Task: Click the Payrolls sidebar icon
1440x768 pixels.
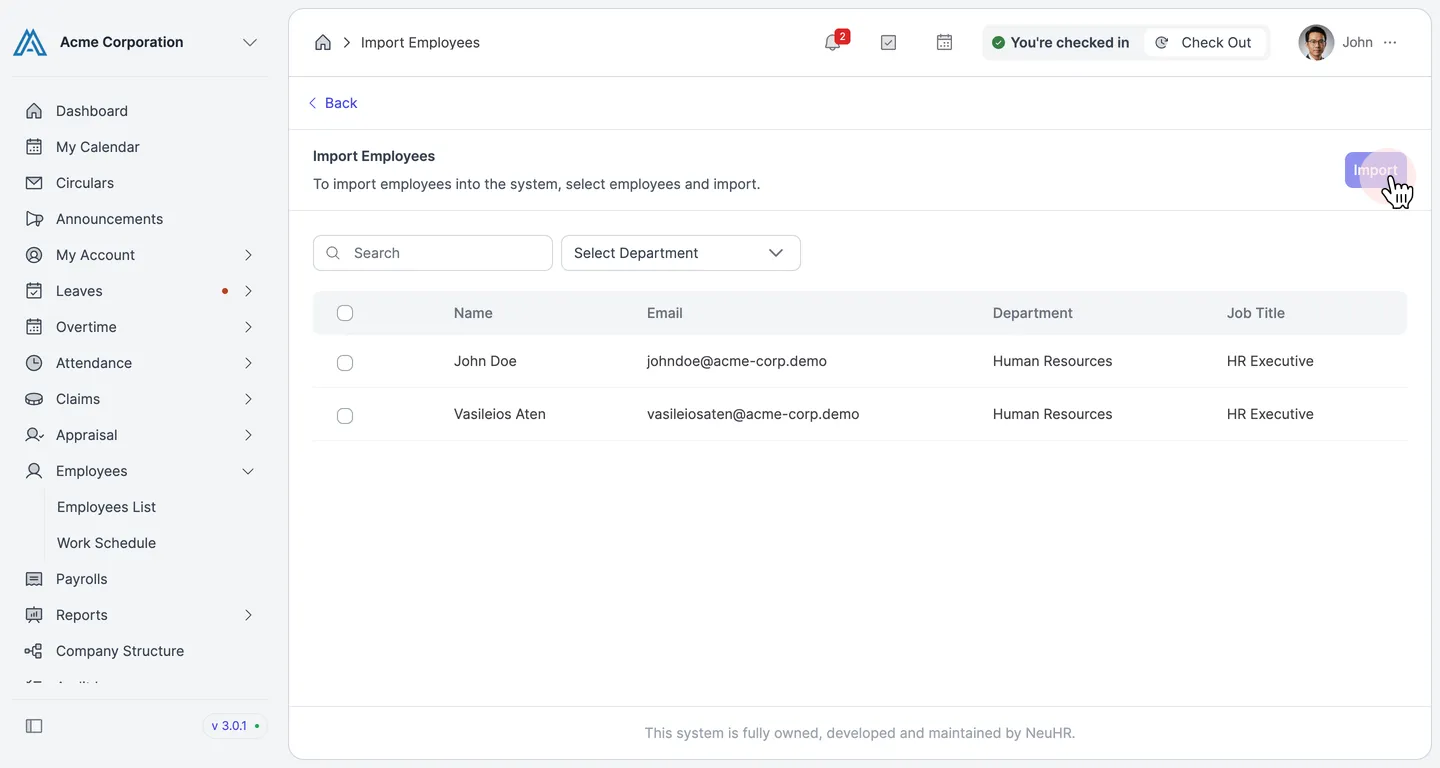Action: click(x=34, y=579)
